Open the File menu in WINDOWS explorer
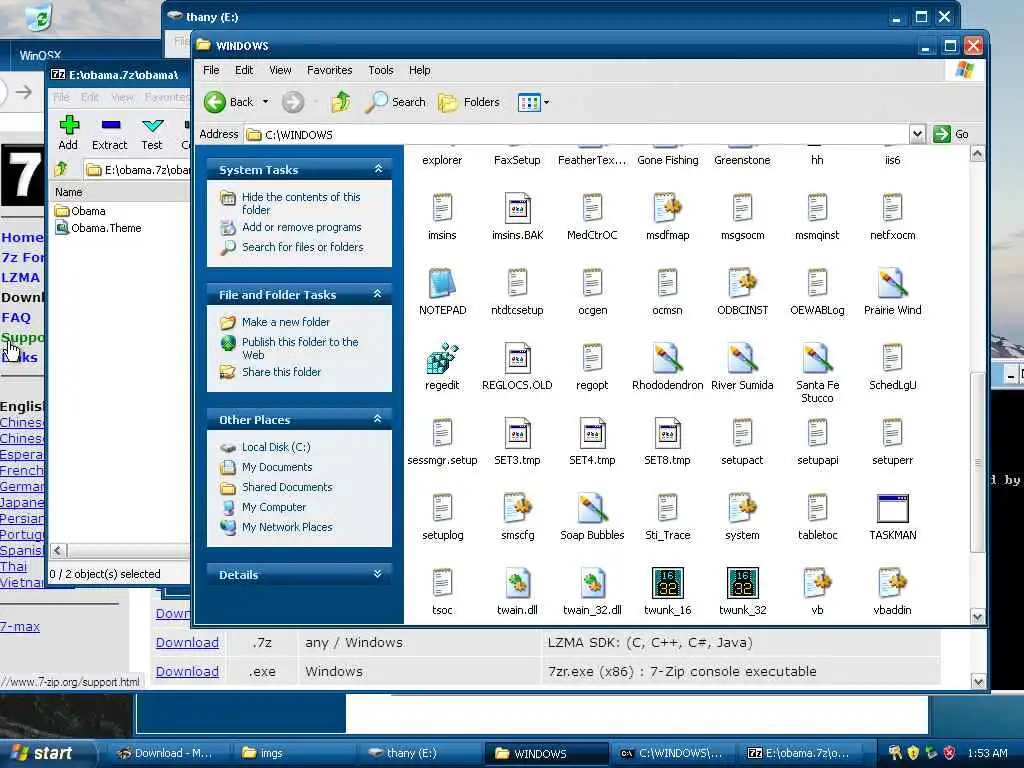Image resolution: width=1024 pixels, height=768 pixels. (x=211, y=70)
